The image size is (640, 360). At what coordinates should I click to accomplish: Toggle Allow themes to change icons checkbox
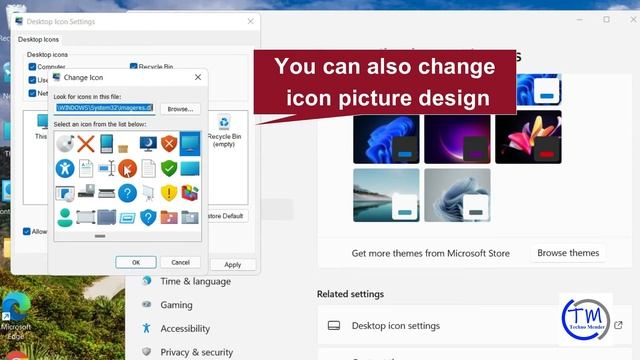coord(27,231)
